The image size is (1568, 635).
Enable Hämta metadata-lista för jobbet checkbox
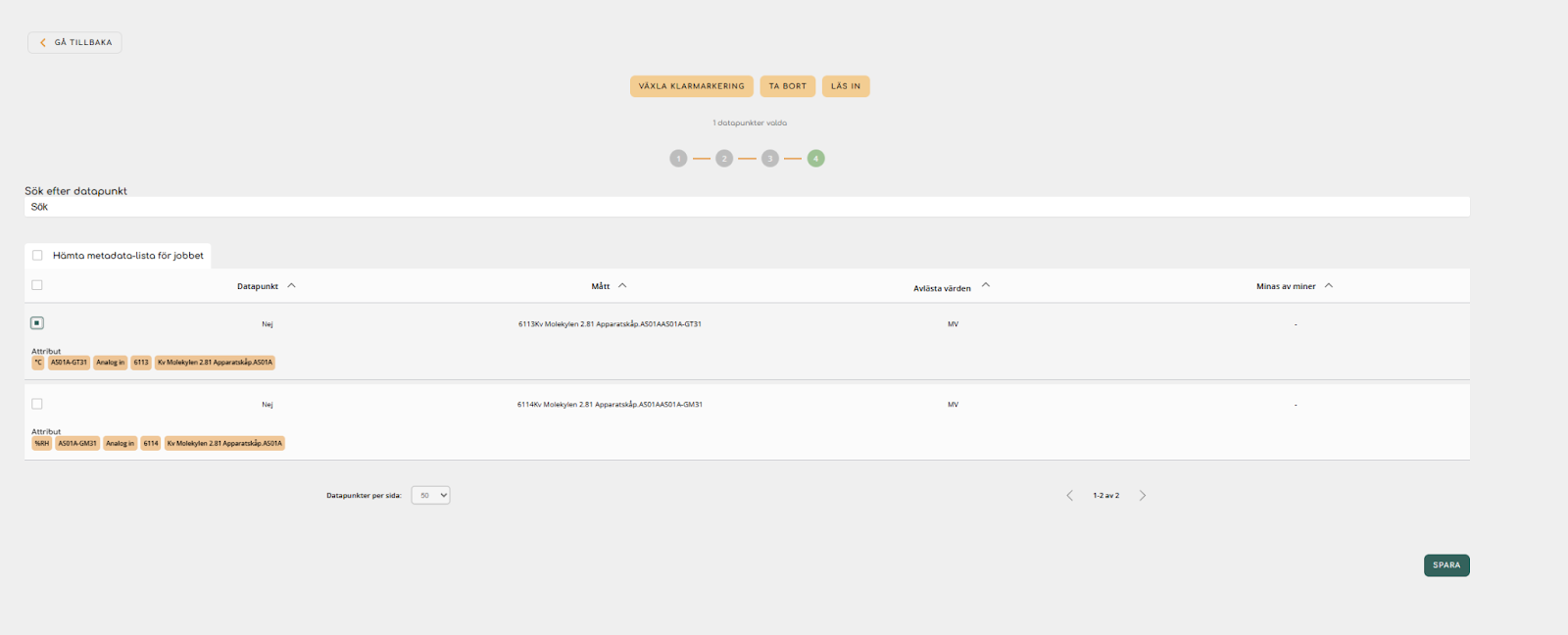pos(37,256)
